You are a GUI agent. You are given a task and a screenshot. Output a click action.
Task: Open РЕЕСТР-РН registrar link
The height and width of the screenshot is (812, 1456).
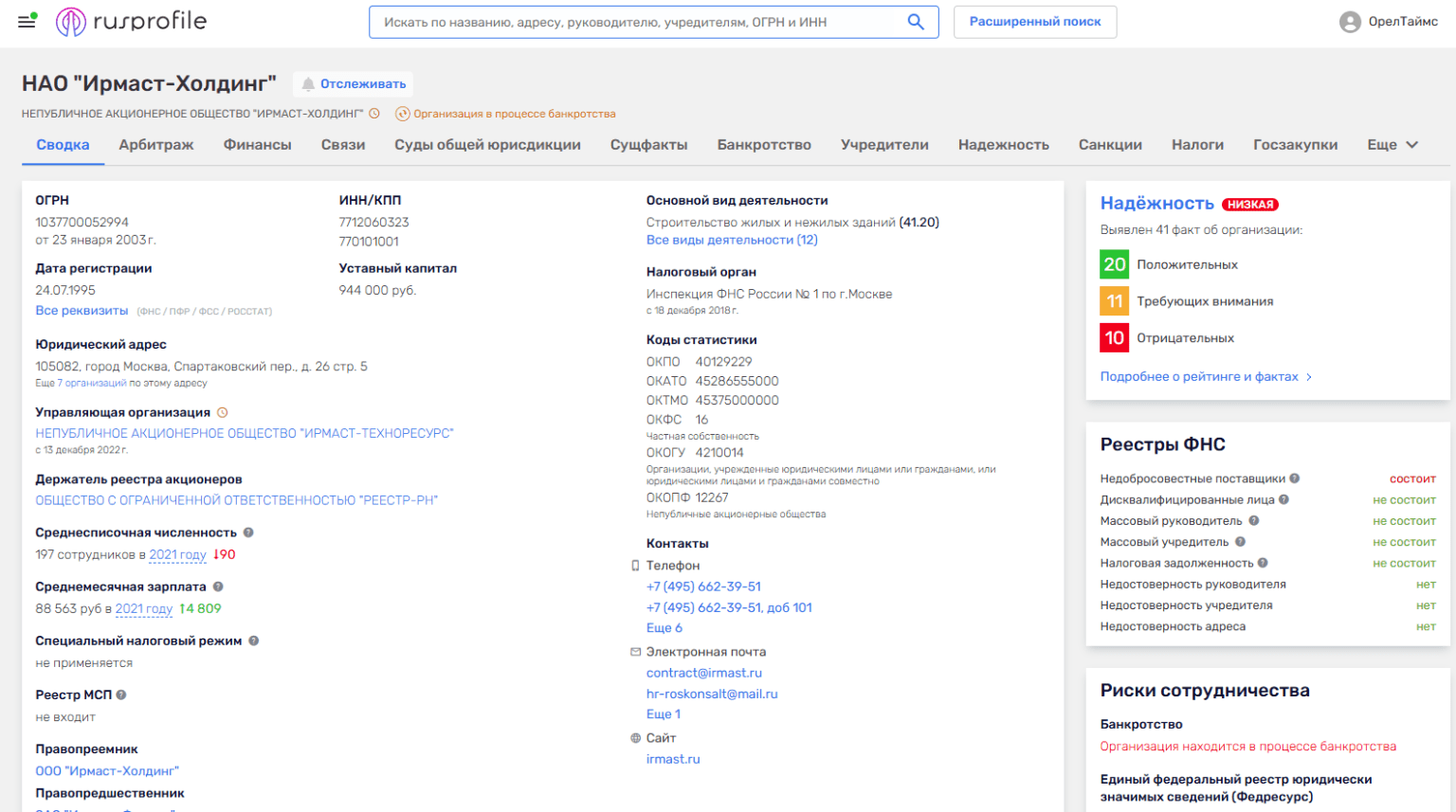(x=237, y=501)
